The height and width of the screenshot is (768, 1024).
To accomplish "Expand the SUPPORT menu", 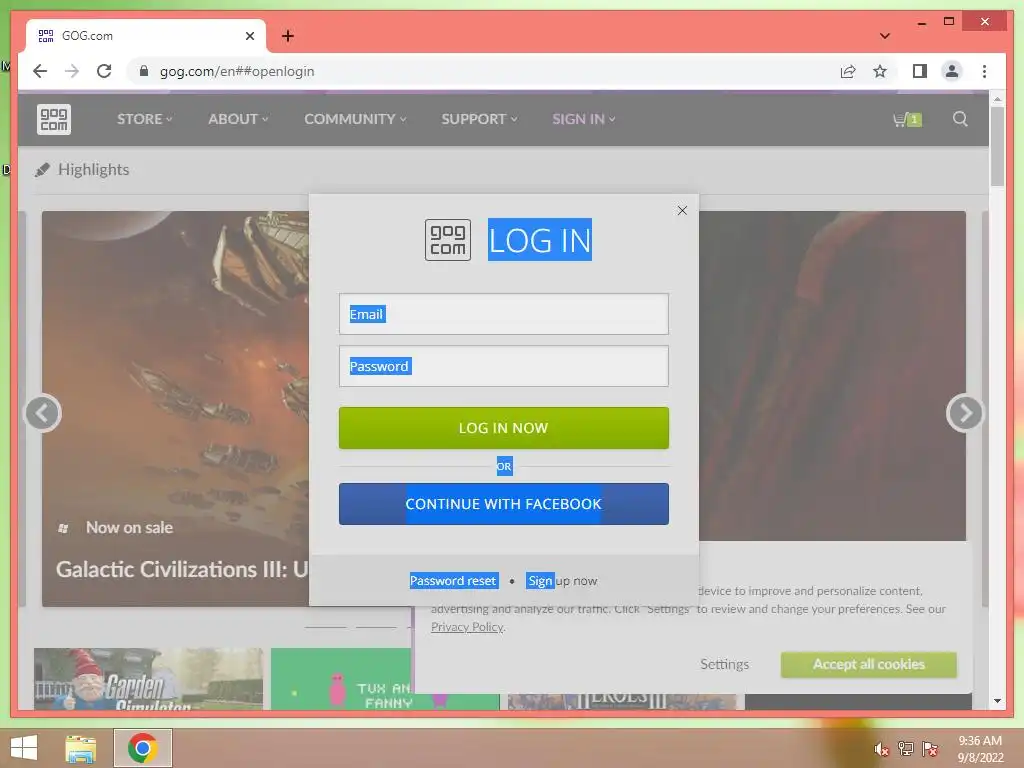I will 479,119.
